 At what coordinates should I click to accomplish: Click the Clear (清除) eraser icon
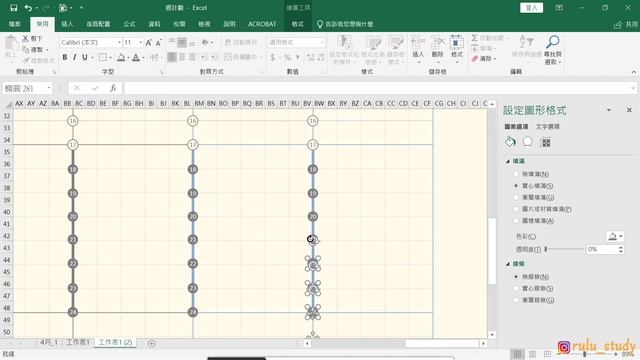474,59
